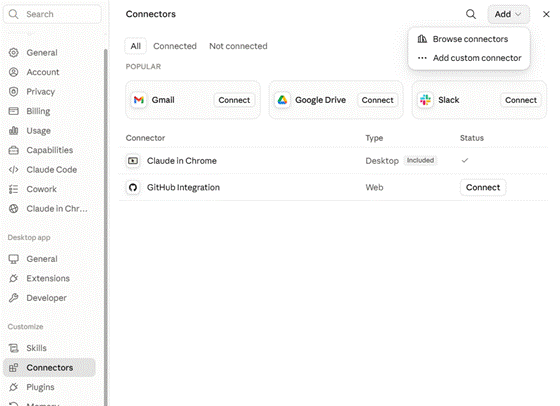Open connector search magnifier in header
This screenshot has width=560, height=406.
click(471, 14)
